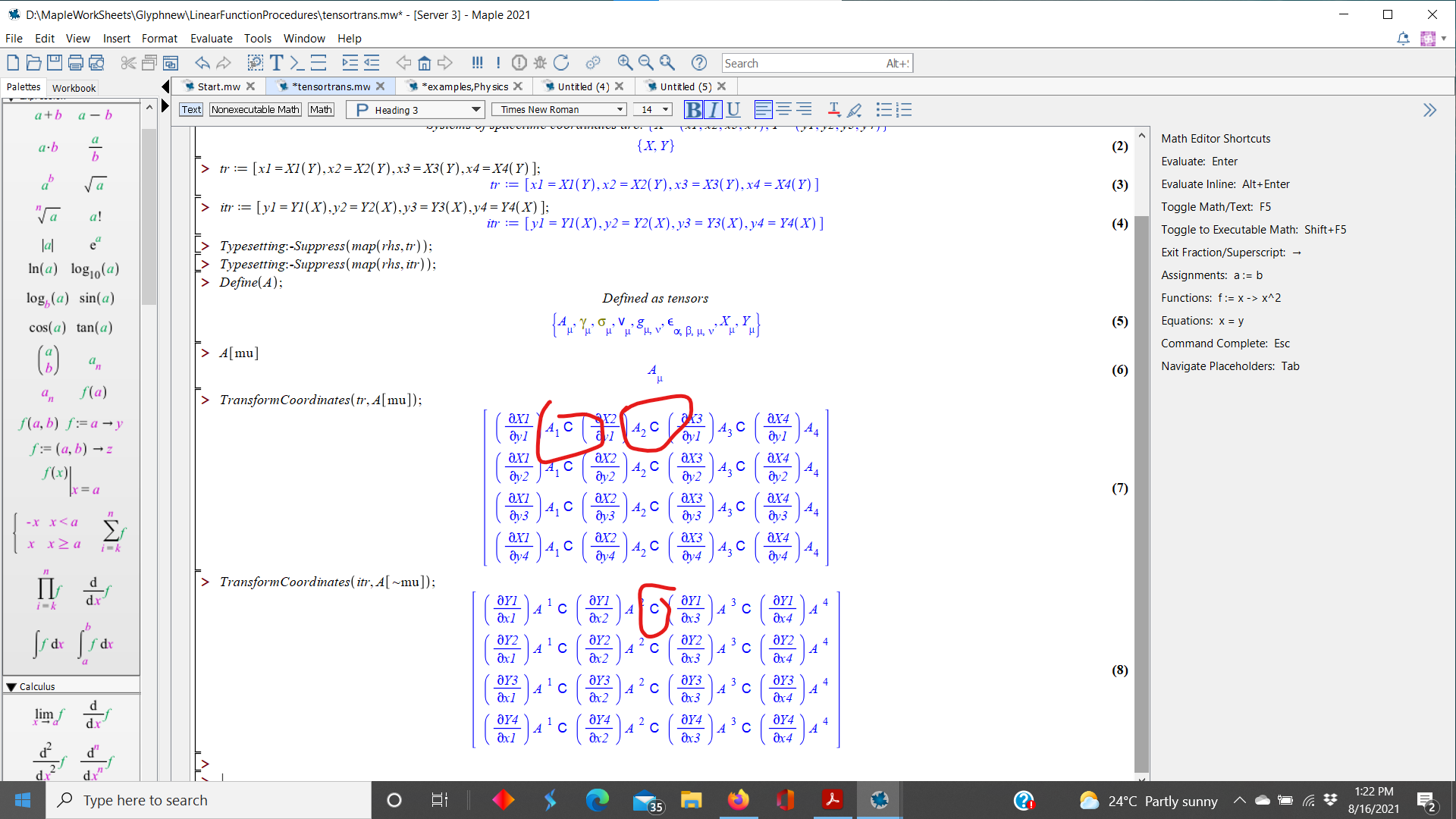The image size is (1456, 819).
Task: Zoom out with magnifier minus icon
Action: (x=645, y=63)
